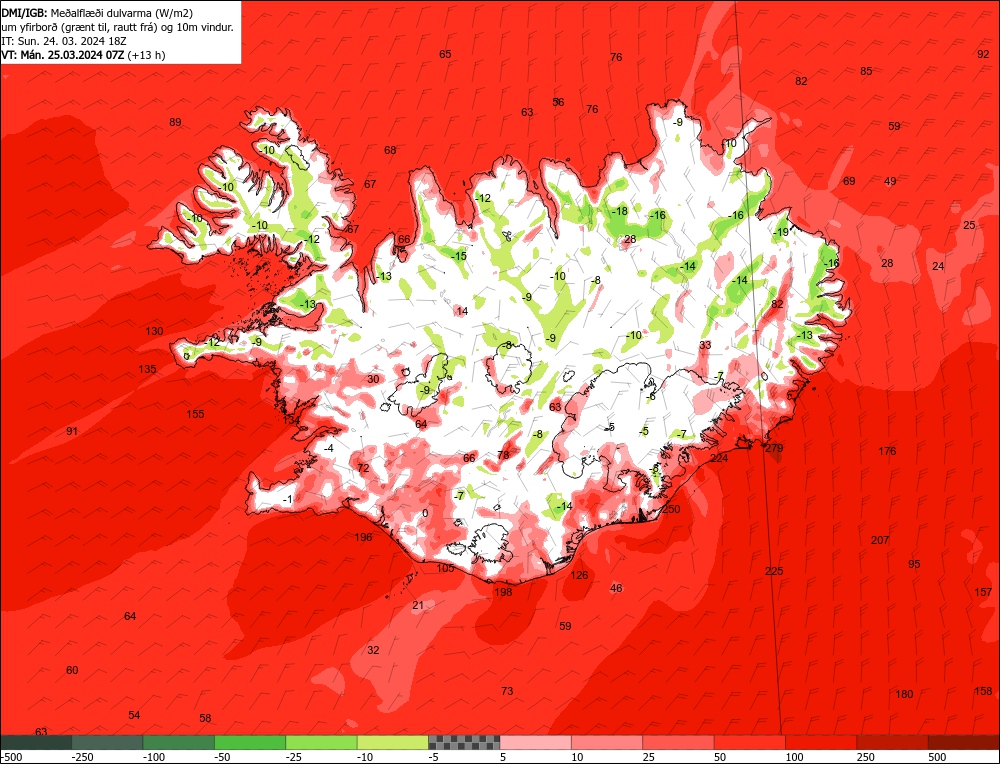Click the ocean value '65' near the top

tap(445, 54)
